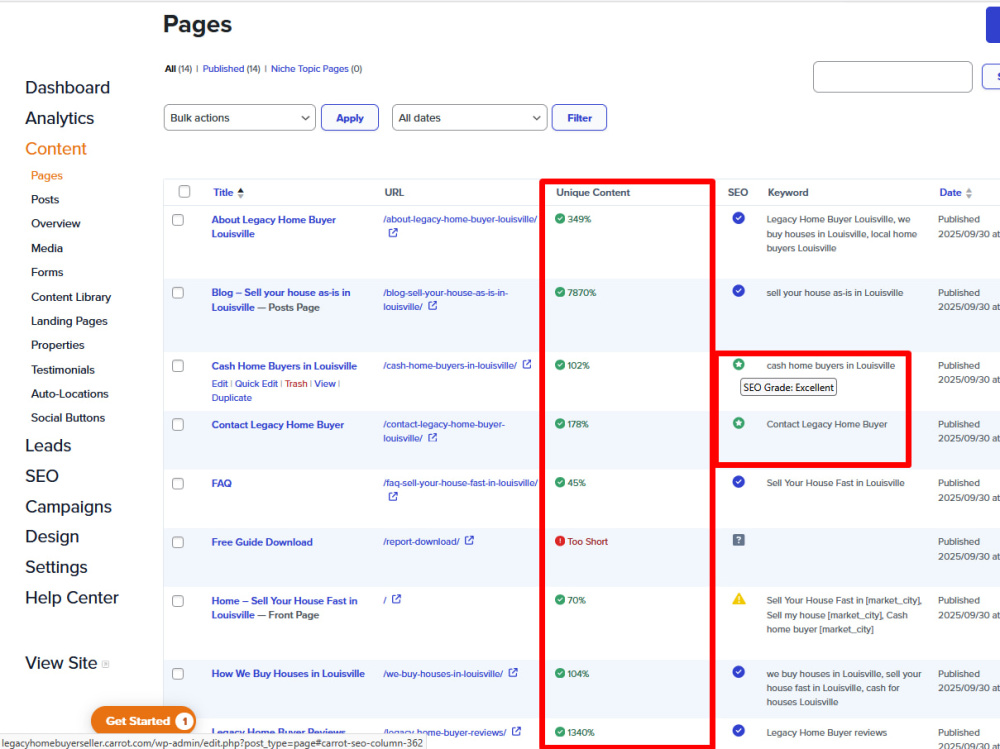
Task: Open Auto-Locations in Content submenu
Action: [x=70, y=394]
